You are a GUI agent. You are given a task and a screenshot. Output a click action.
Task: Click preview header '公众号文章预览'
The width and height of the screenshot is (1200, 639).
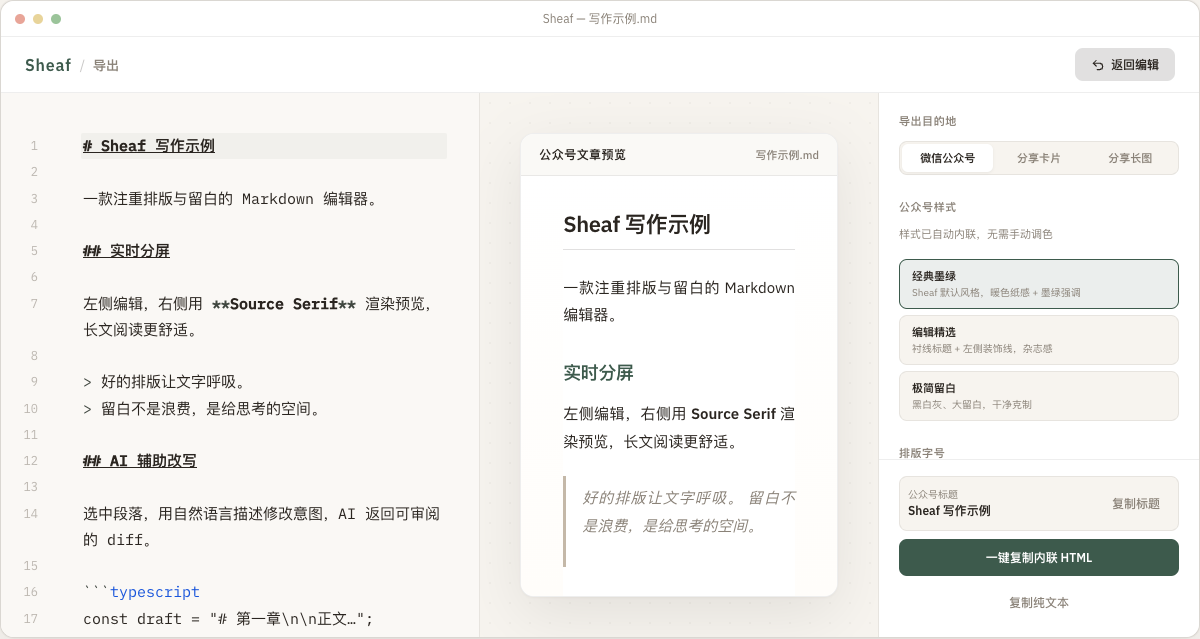[x=582, y=155]
